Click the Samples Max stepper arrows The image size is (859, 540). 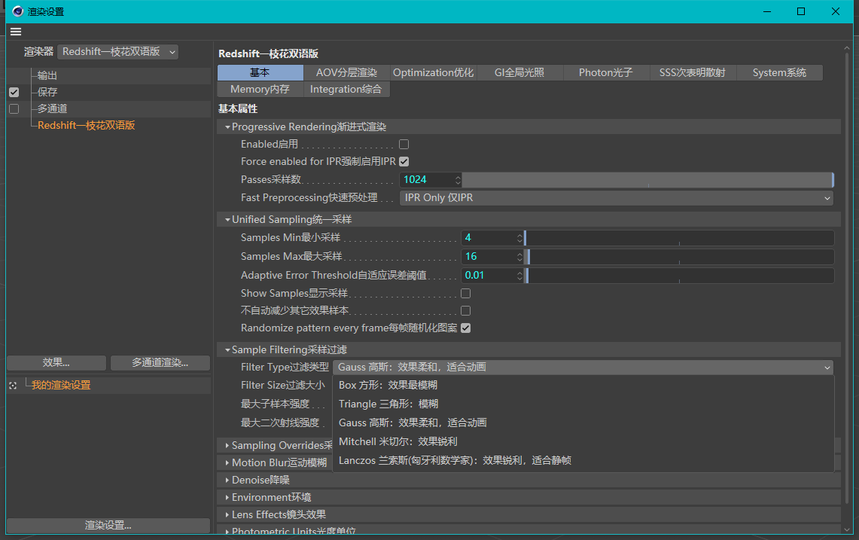click(520, 256)
